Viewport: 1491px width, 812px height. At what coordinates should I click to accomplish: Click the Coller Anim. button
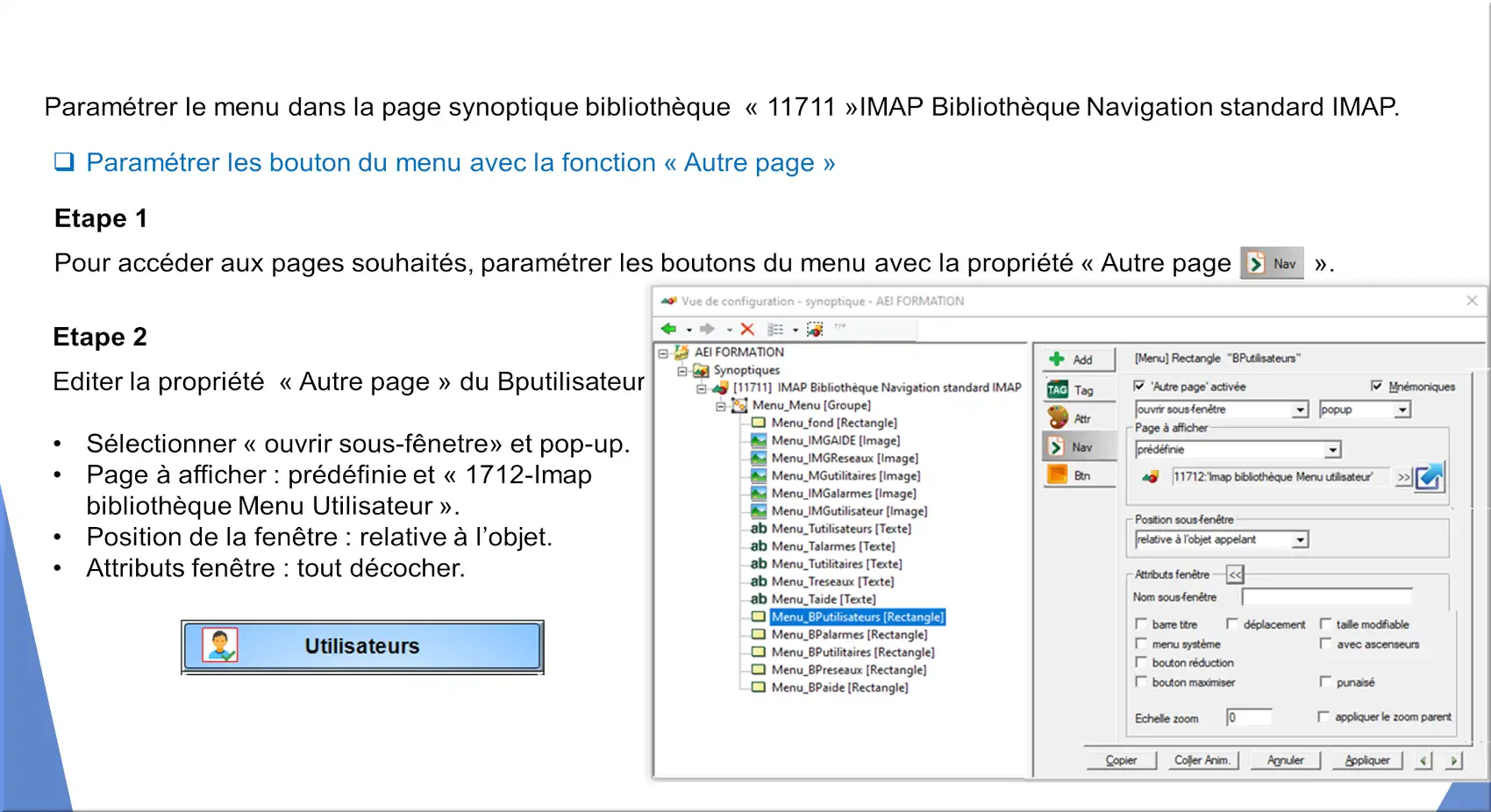pos(1202,760)
